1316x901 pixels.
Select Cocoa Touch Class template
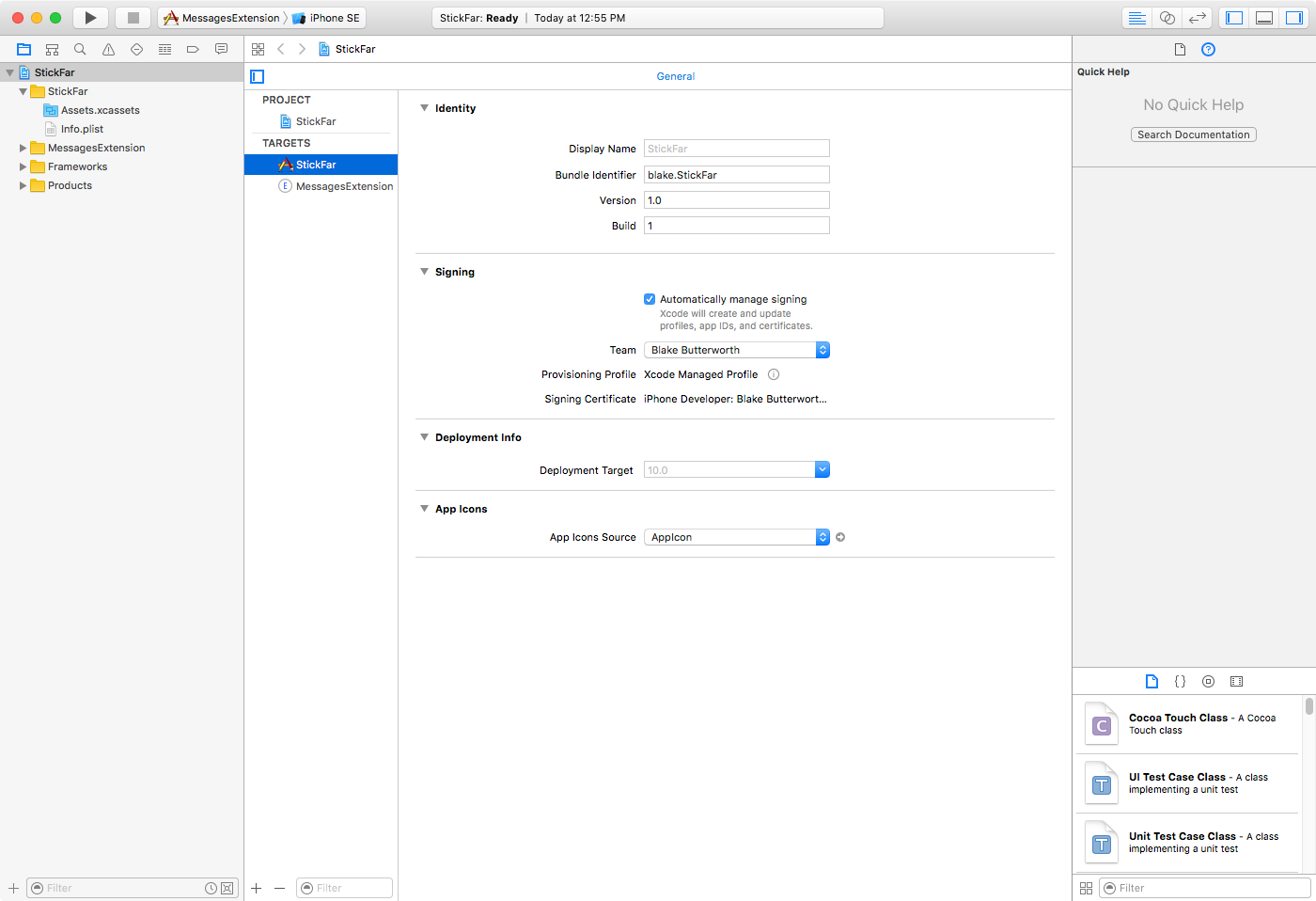[x=1188, y=724]
